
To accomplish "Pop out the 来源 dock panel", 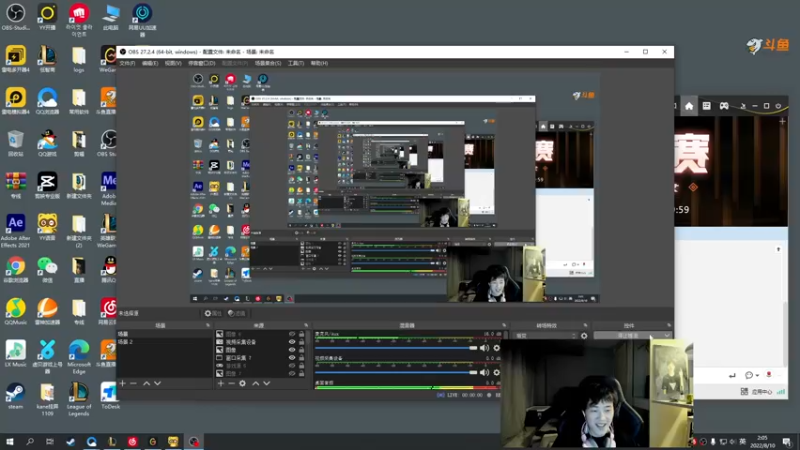I will coord(306,325).
